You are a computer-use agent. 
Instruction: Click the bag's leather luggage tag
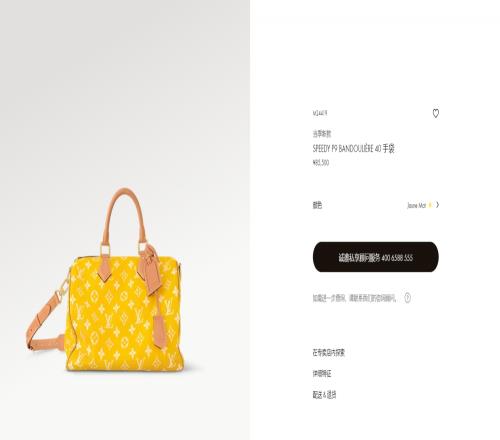[x=150, y=269]
